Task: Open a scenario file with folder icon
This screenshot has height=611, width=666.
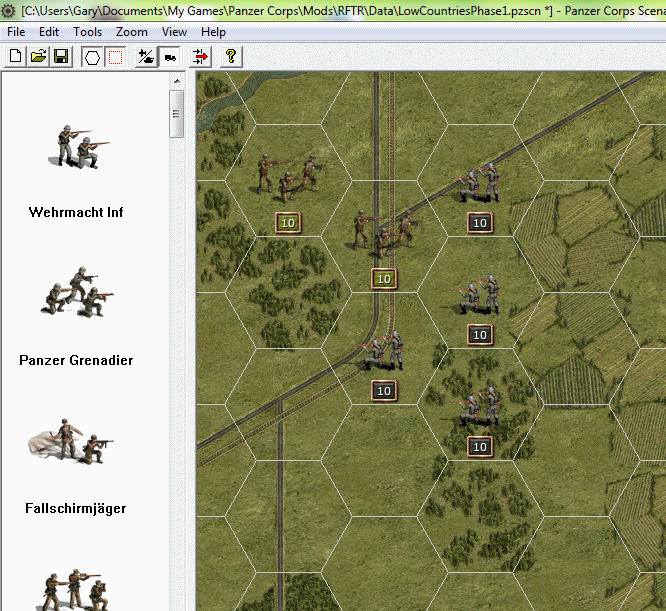Action: (x=38, y=57)
